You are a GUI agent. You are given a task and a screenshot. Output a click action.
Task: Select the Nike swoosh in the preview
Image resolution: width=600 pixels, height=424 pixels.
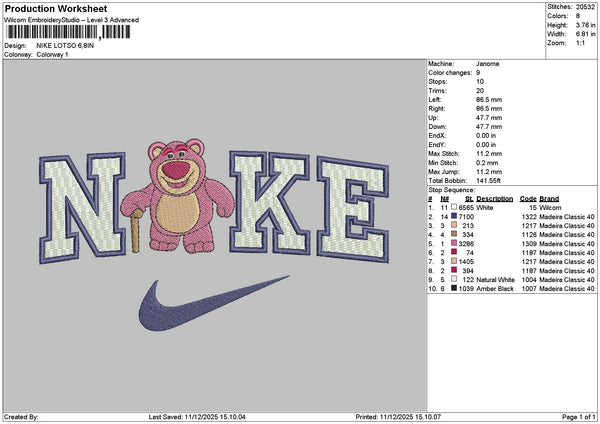(x=214, y=302)
